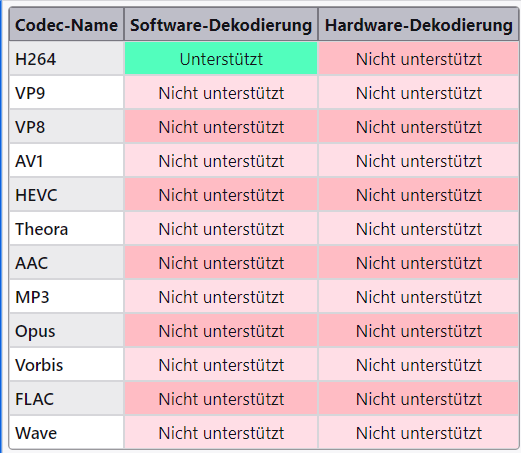
Task: Click FLAC software decoding status cell
Action: point(221,399)
